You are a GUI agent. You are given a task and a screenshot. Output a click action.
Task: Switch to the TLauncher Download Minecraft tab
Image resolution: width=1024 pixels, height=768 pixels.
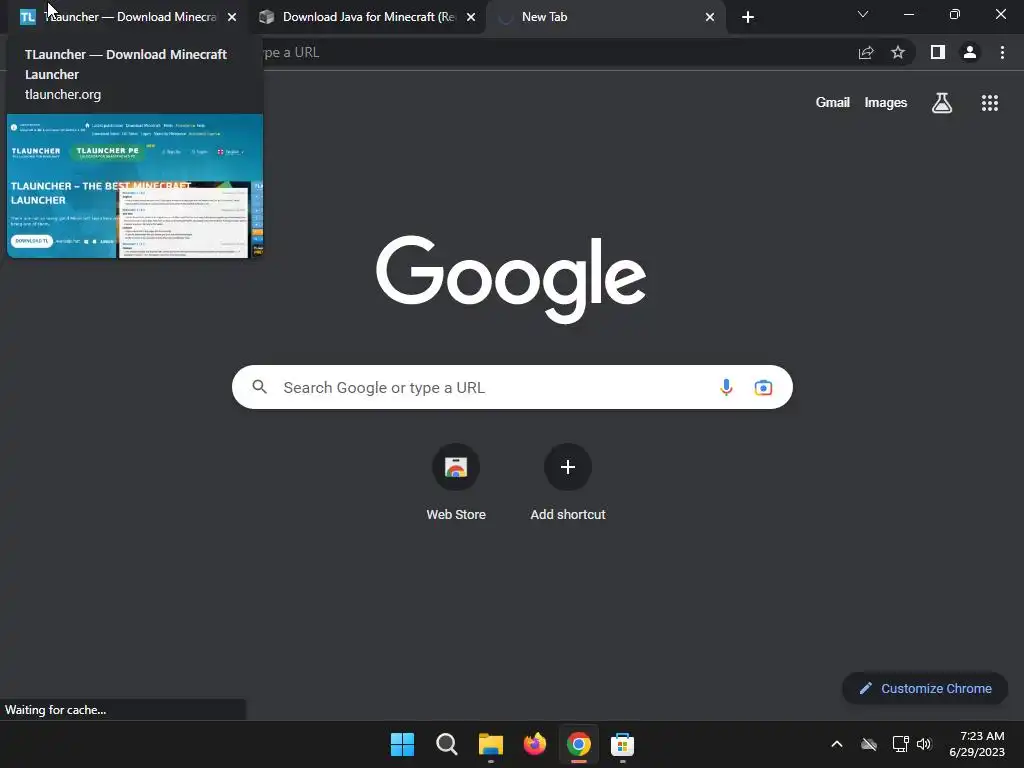(x=127, y=17)
